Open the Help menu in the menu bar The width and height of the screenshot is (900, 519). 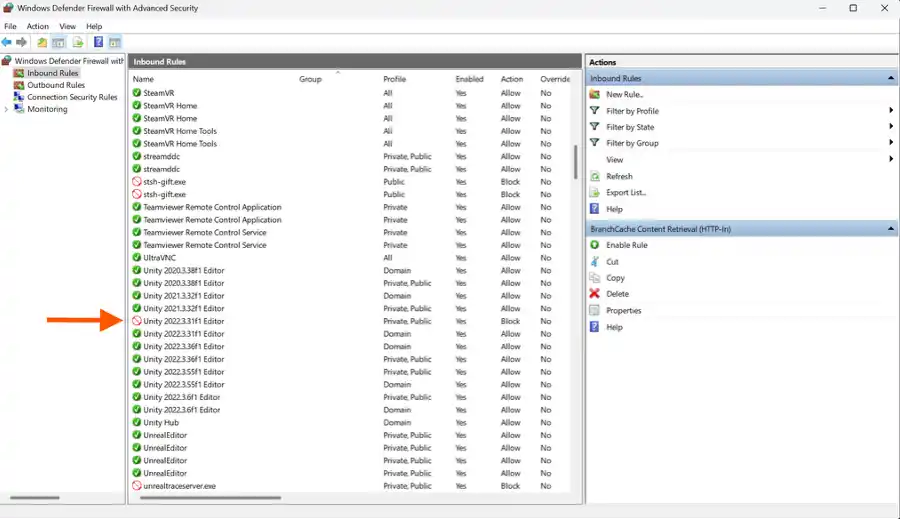tap(94, 26)
